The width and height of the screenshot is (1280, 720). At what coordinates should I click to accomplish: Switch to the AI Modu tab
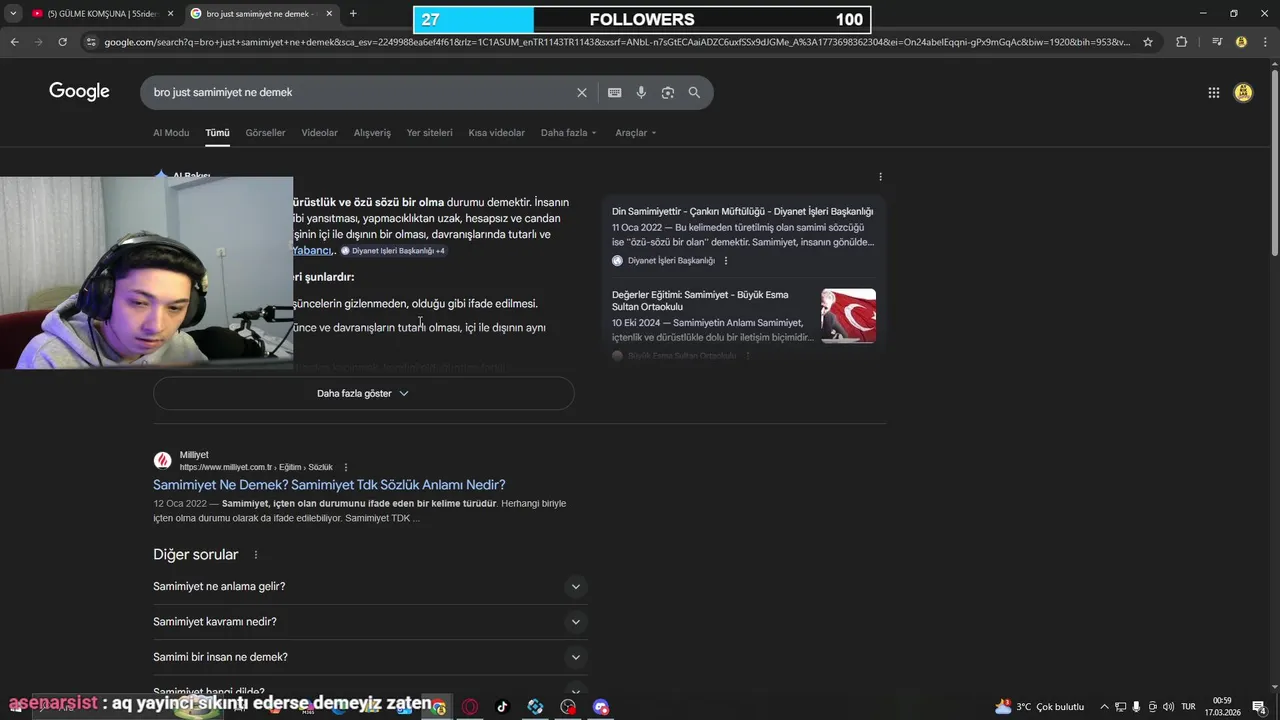click(x=171, y=133)
